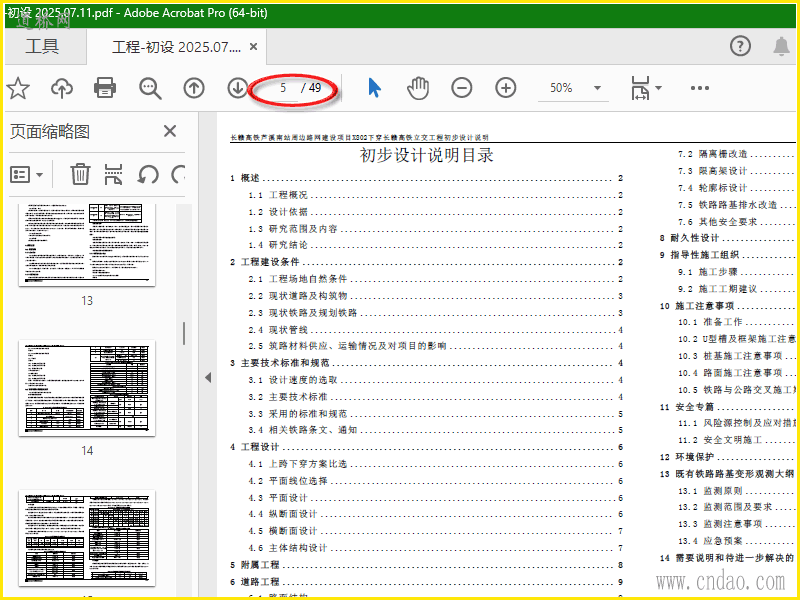Image resolution: width=800 pixels, height=600 pixels.
Task: Click TOC entry 4.3 平面设计
Action: 436,497
